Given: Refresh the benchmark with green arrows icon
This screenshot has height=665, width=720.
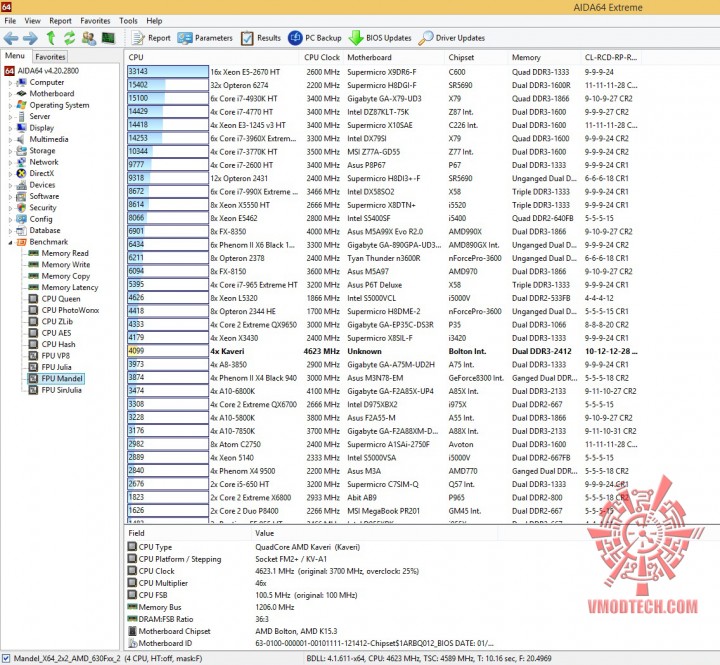Looking at the screenshot, I should click(69, 38).
